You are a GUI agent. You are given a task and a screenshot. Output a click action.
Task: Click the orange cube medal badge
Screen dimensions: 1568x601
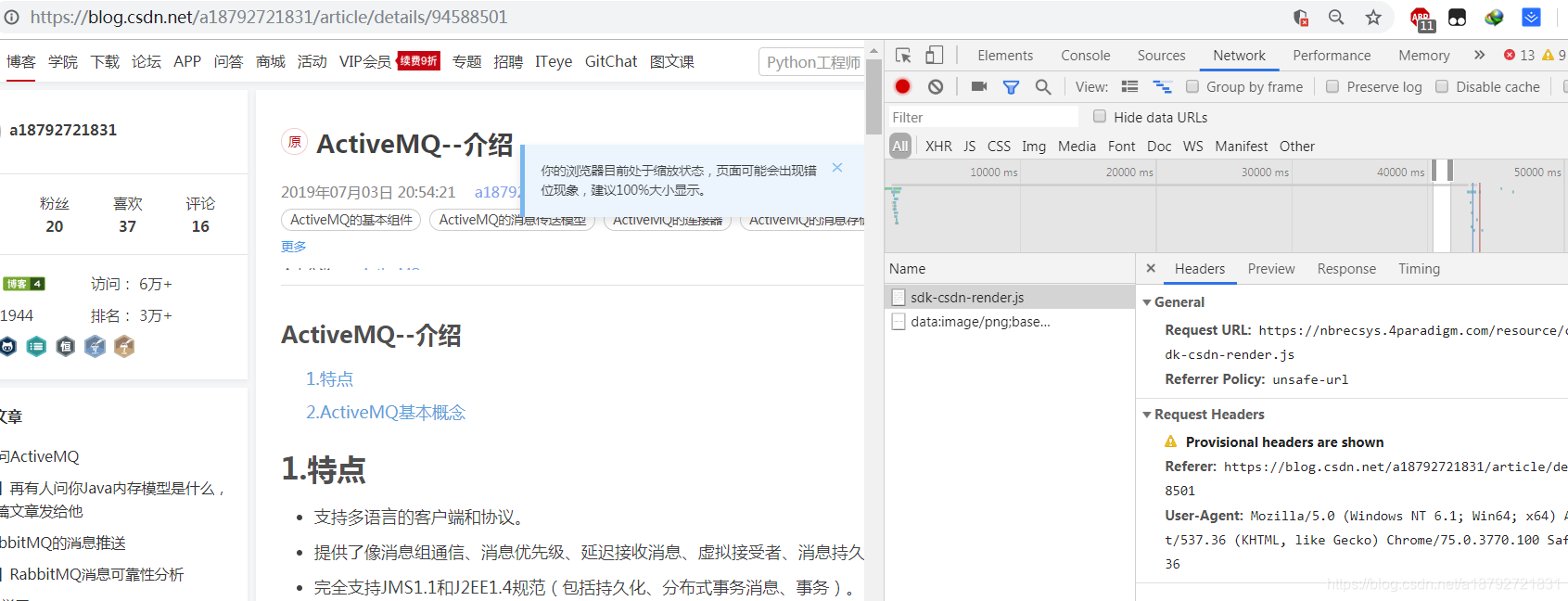click(124, 346)
